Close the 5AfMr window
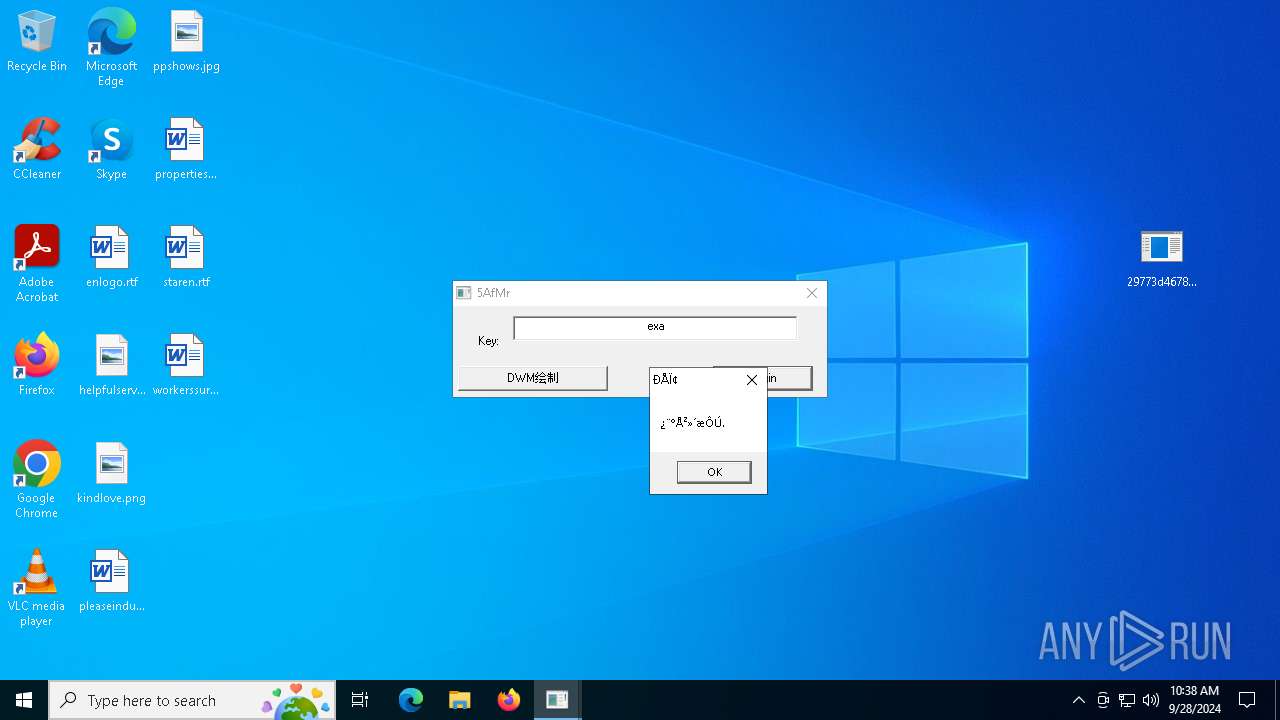Viewport: 1280px width, 720px height. 812,293
